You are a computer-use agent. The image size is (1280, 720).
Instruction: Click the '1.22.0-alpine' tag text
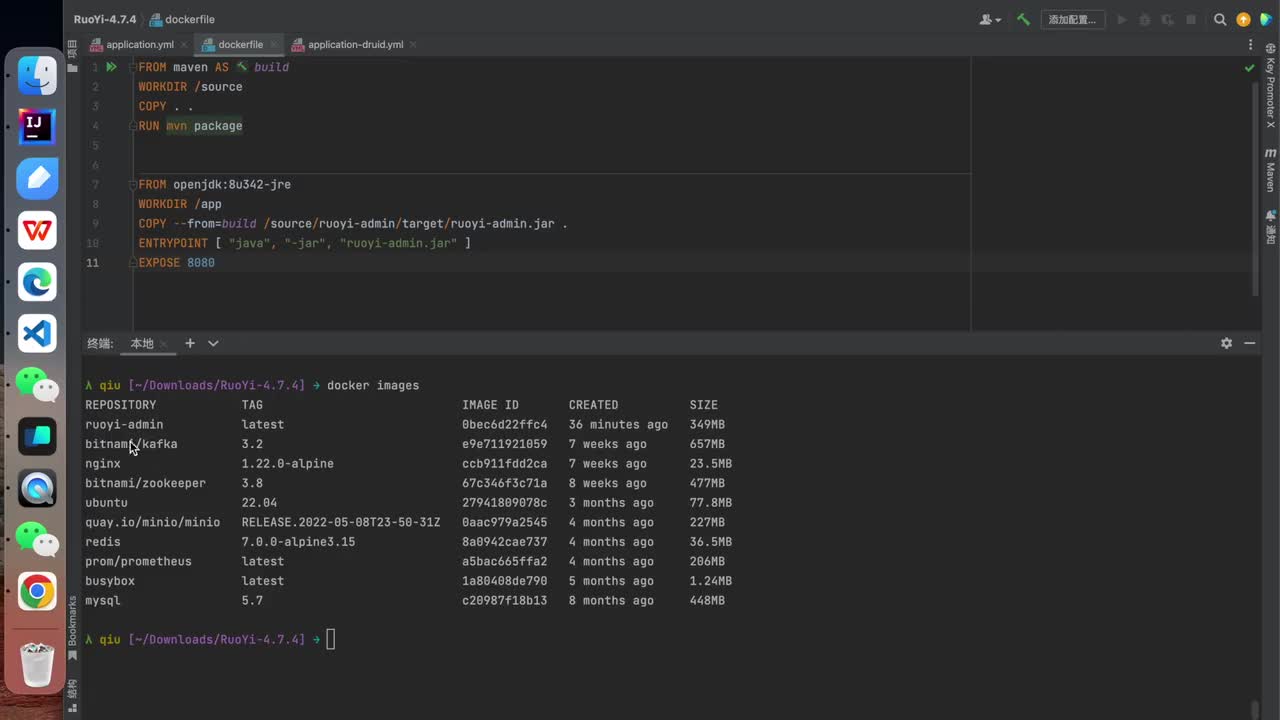(288, 464)
